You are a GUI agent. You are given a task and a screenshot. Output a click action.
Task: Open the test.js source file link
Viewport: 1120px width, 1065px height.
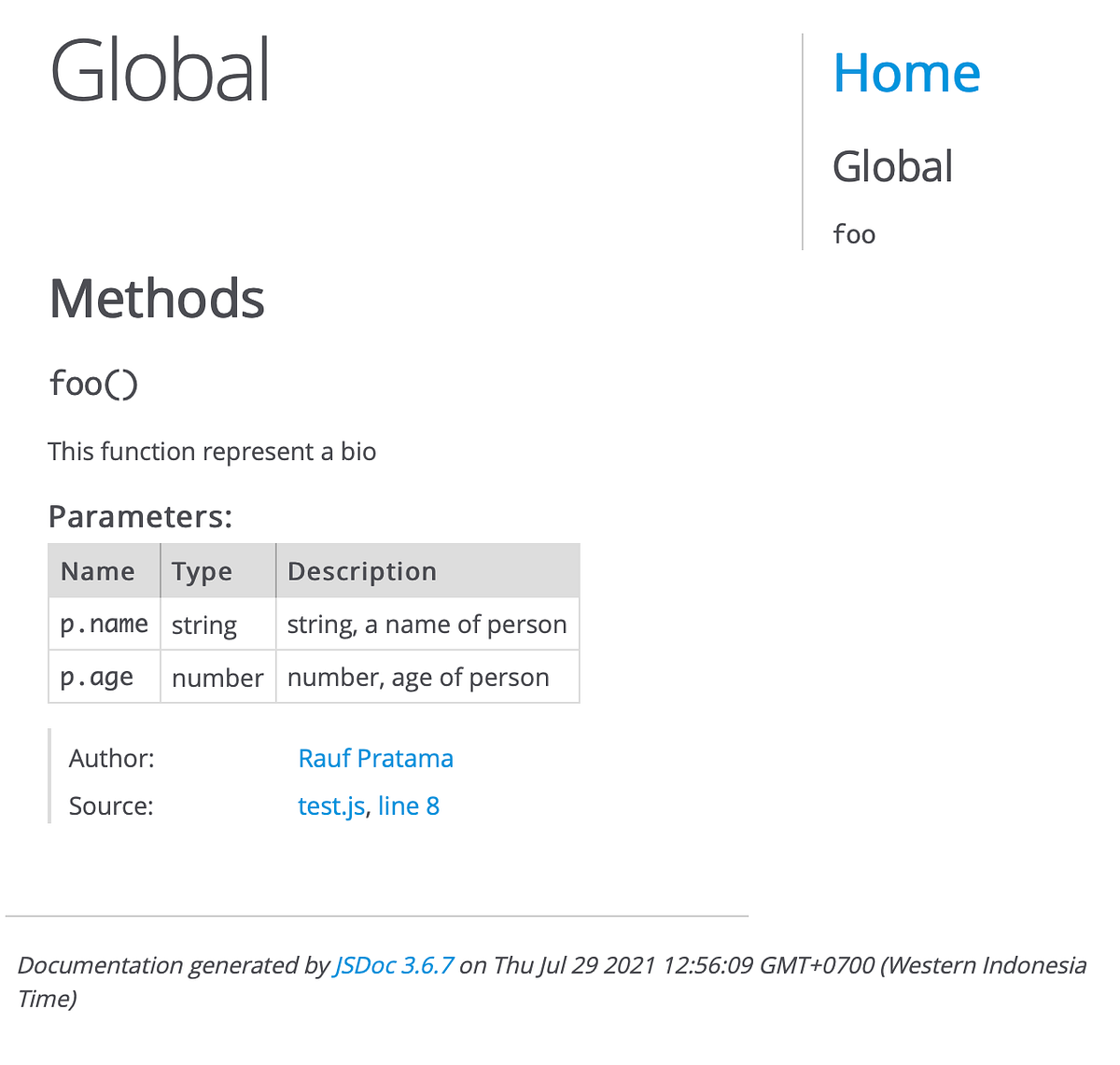pyautogui.click(x=331, y=806)
